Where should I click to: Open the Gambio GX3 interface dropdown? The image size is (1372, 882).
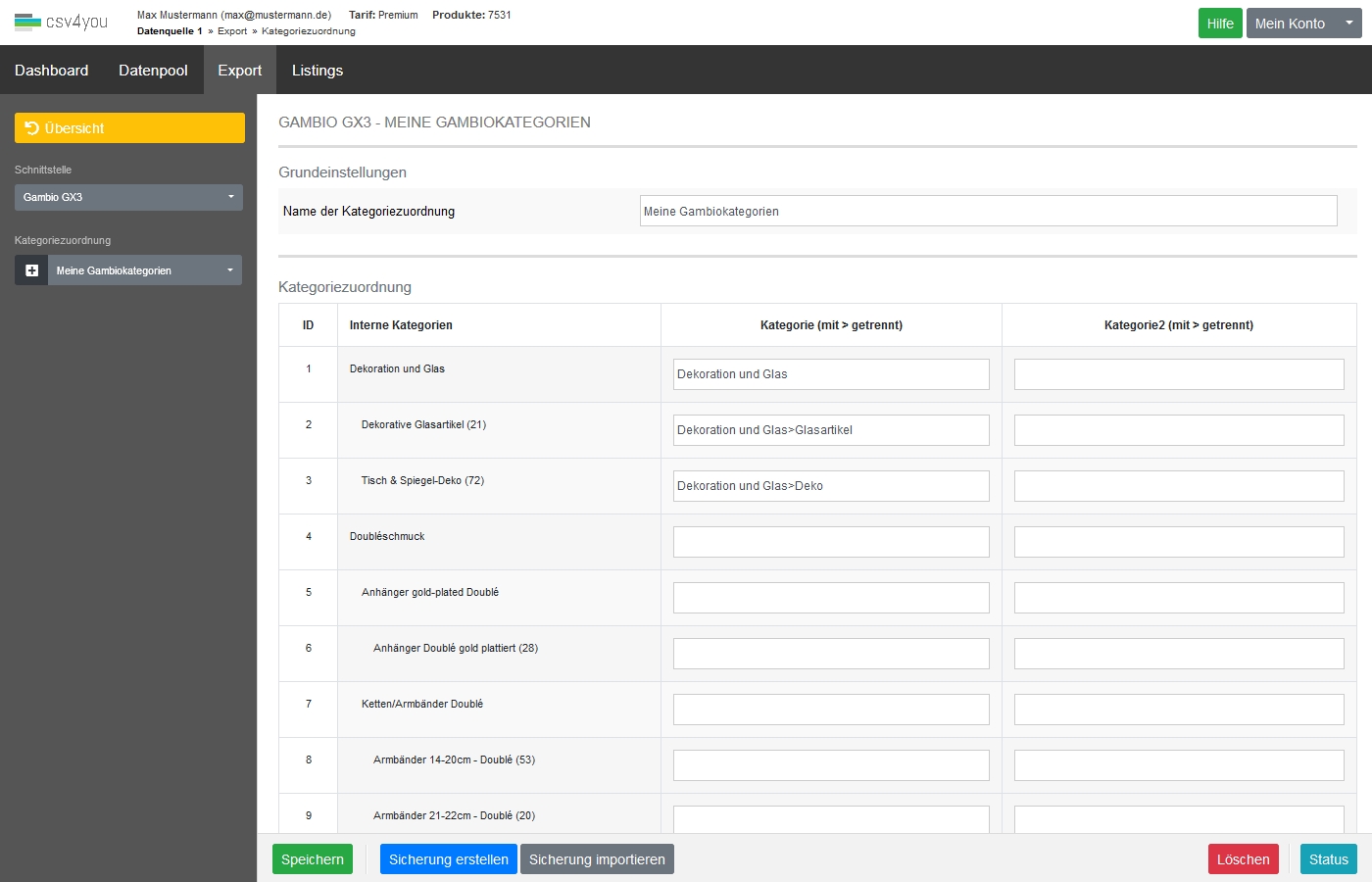[128, 197]
